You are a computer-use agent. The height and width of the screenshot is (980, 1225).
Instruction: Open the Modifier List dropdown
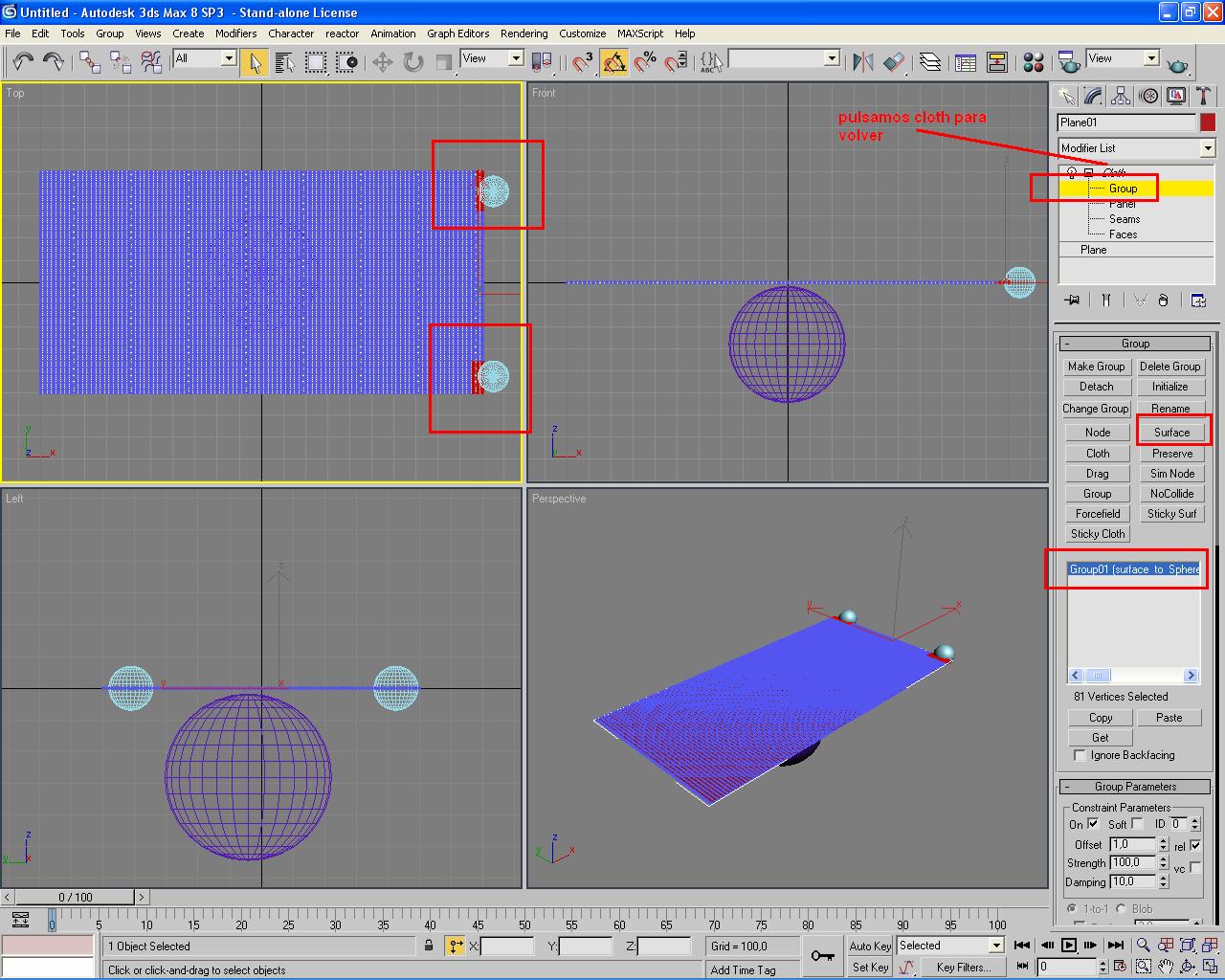pyautogui.click(x=1208, y=148)
